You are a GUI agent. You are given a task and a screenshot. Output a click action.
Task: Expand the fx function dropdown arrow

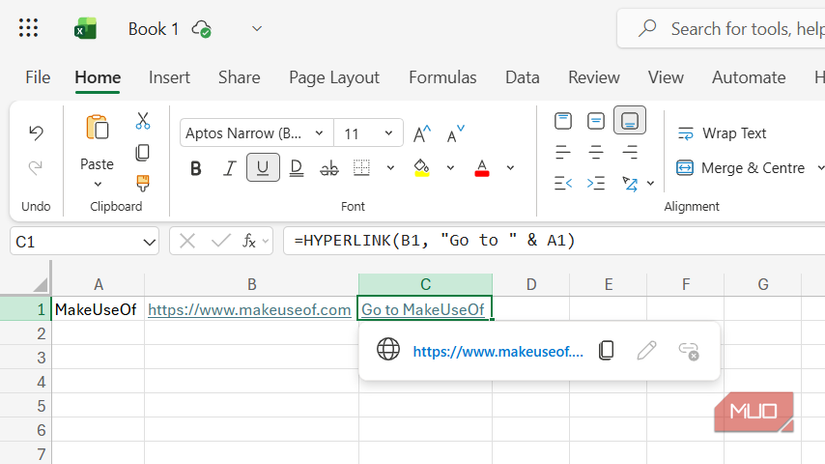click(265, 241)
